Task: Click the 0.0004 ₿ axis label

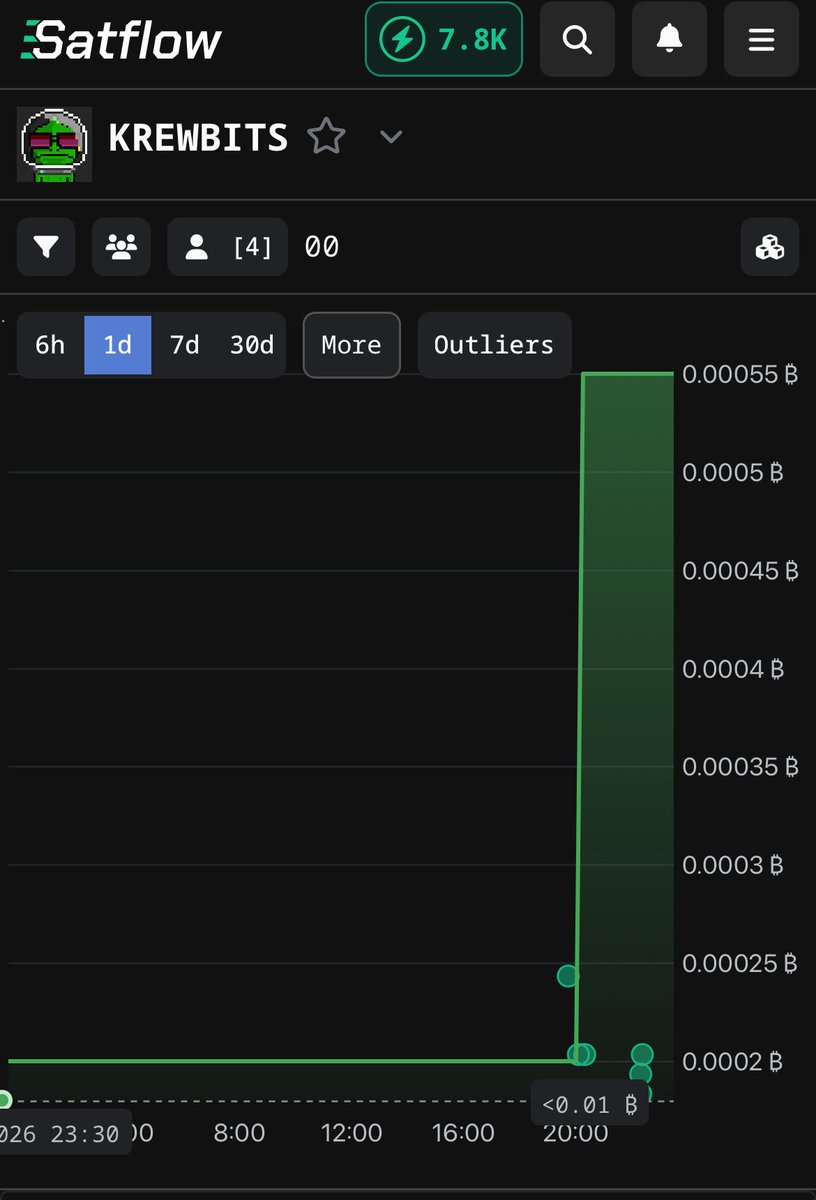Action: click(x=733, y=668)
